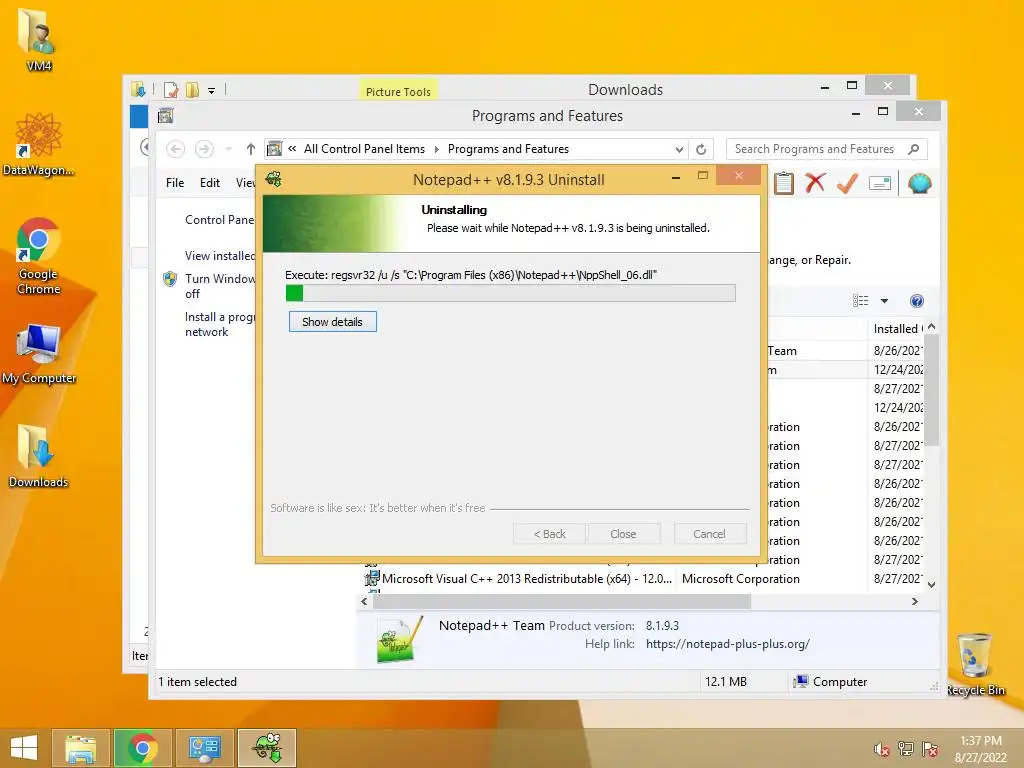Click the disabled Back button
Image resolution: width=1024 pixels, height=768 pixels.
(x=549, y=534)
